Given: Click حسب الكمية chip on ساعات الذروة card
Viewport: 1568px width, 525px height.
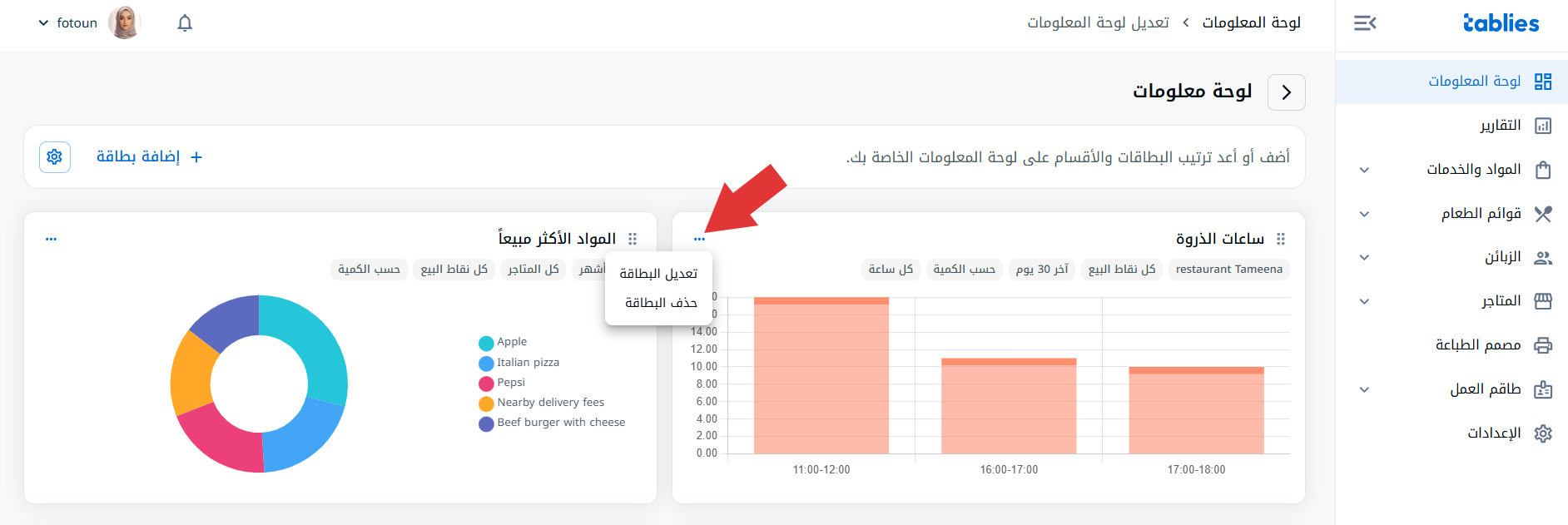Looking at the screenshot, I should point(964,270).
